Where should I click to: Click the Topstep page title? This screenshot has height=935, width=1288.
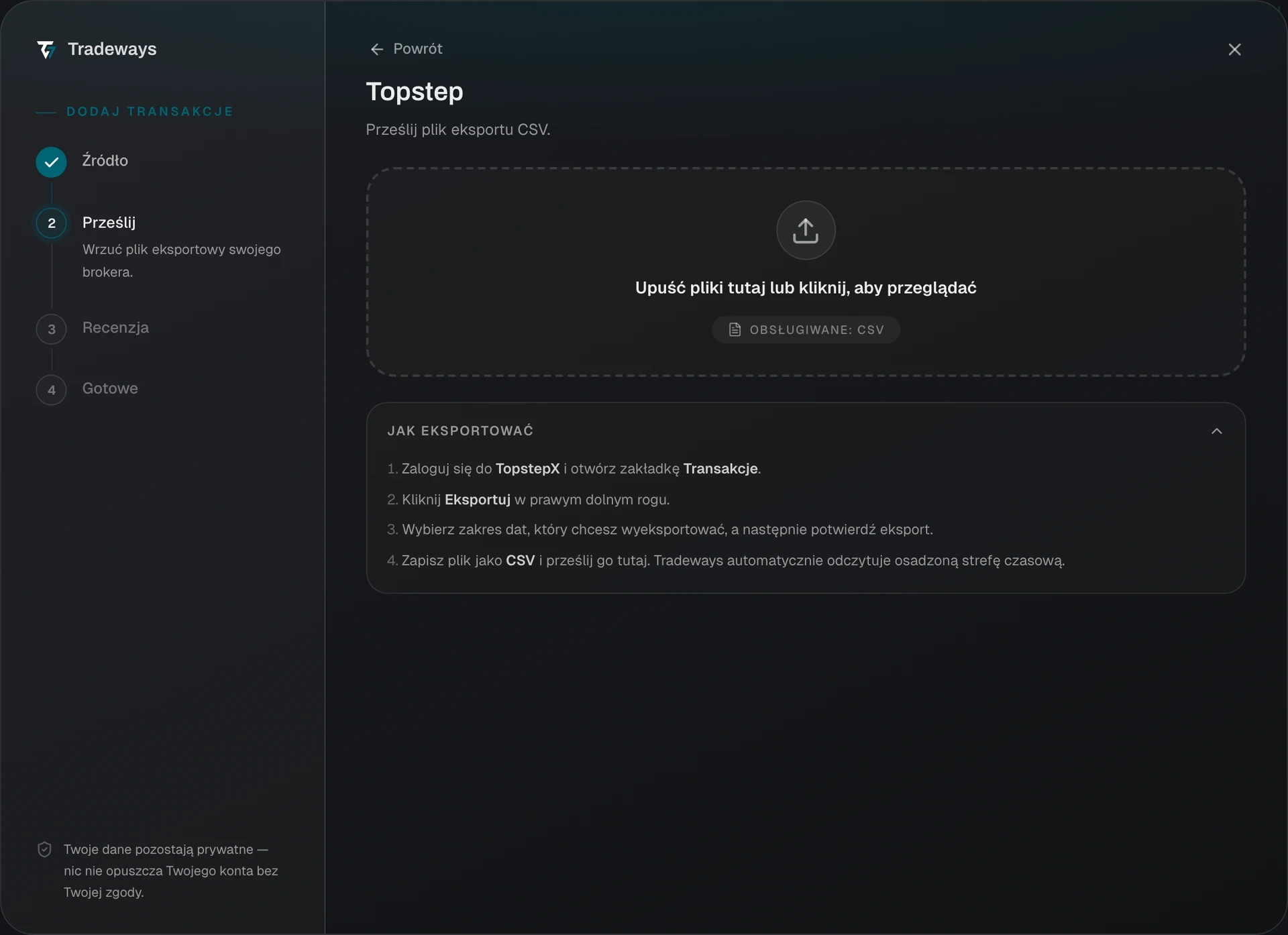point(415,91)
